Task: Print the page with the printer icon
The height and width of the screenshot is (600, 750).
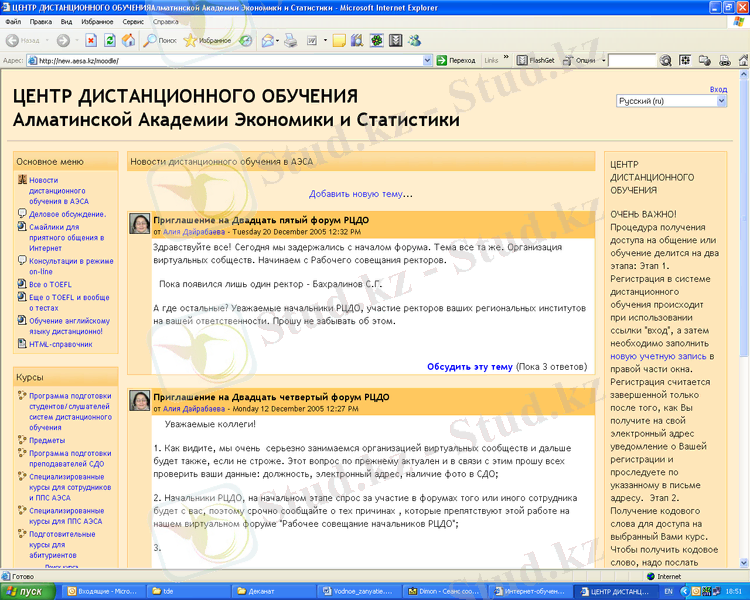Action: (x=290, y=41)
